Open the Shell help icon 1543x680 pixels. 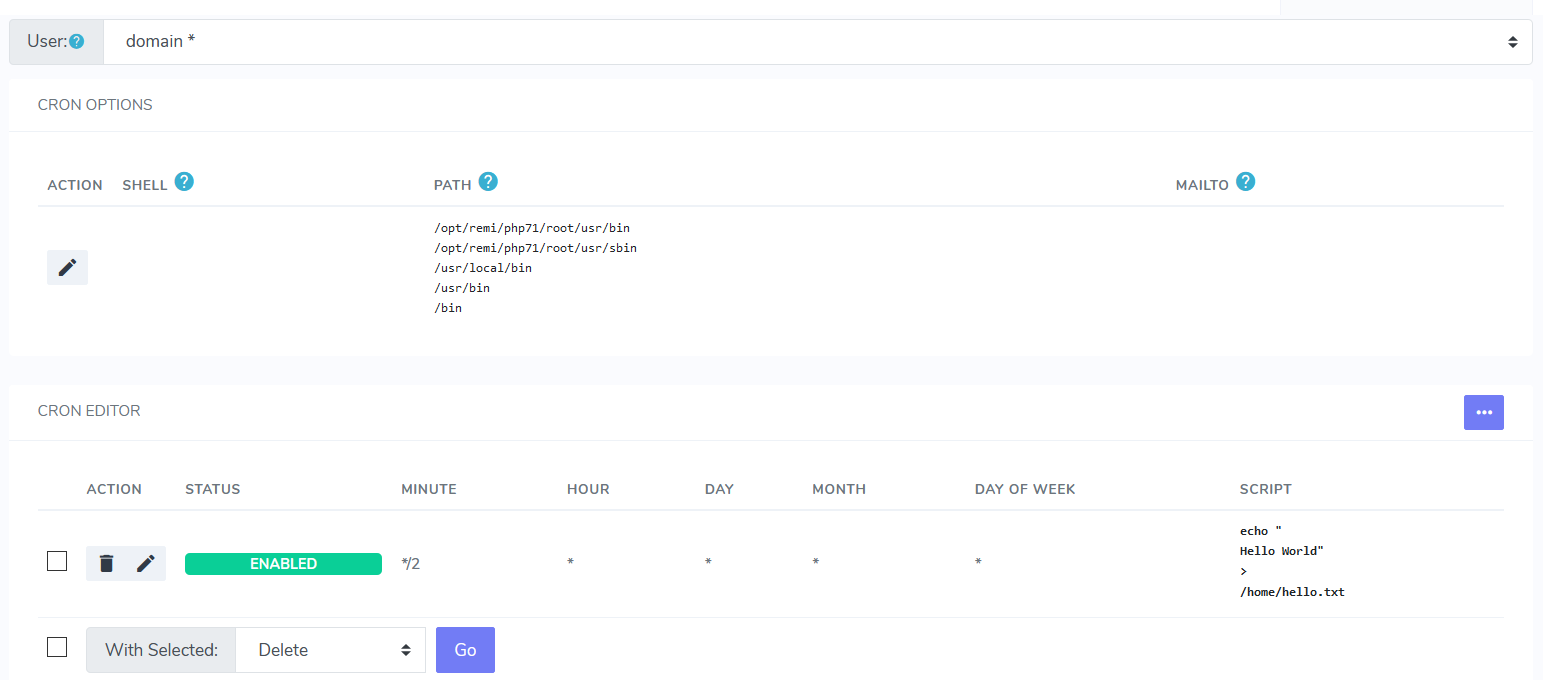pyautogui.click(x=184, y=181)
